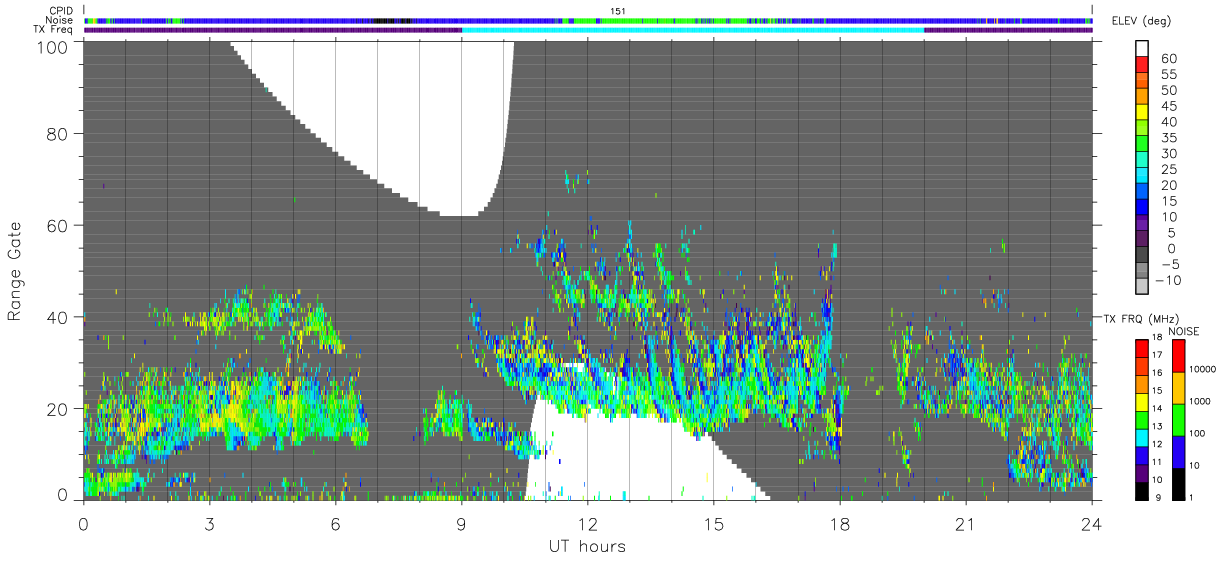Viewport: 1228px width, 567px height.
Task: Click Range Gate tick label "20"
Action: pyautogui.click(x=59, y=409)
